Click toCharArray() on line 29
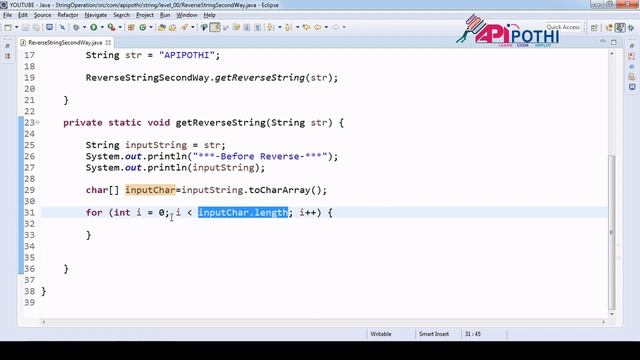The height and width of the screenshot is (360, 640). (x=285, y=190)
